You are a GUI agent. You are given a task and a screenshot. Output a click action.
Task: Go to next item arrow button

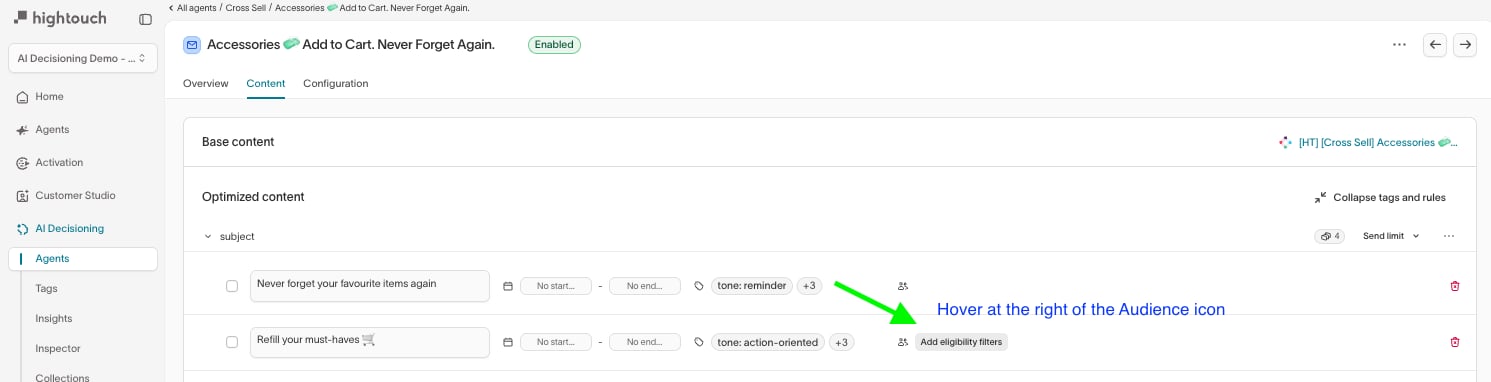pyautogui.click(x=1465, y=45)
